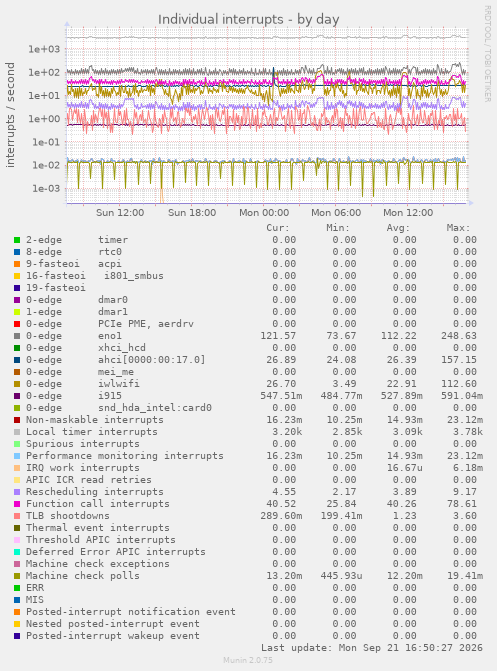Viewport: 497px width, 671px height.
Task: Click the graph title Individual interrupts - by day
Action: [248, 19]
